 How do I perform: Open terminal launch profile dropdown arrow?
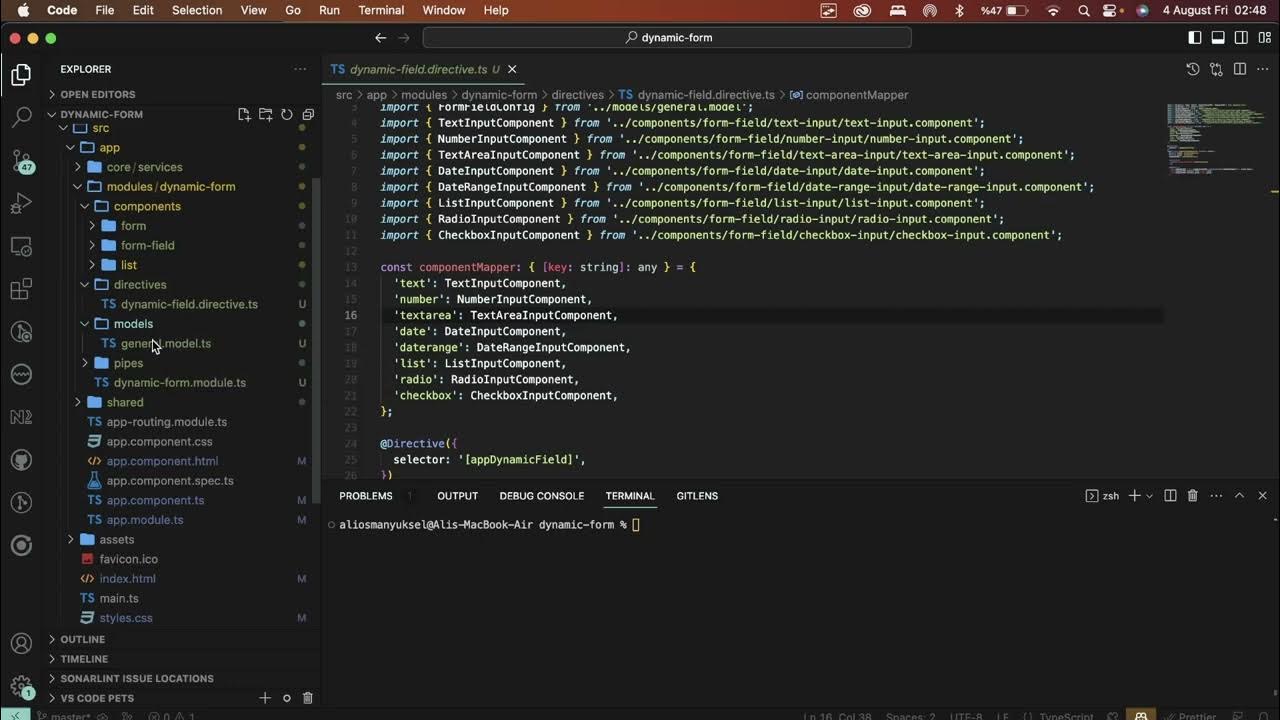1149,496
